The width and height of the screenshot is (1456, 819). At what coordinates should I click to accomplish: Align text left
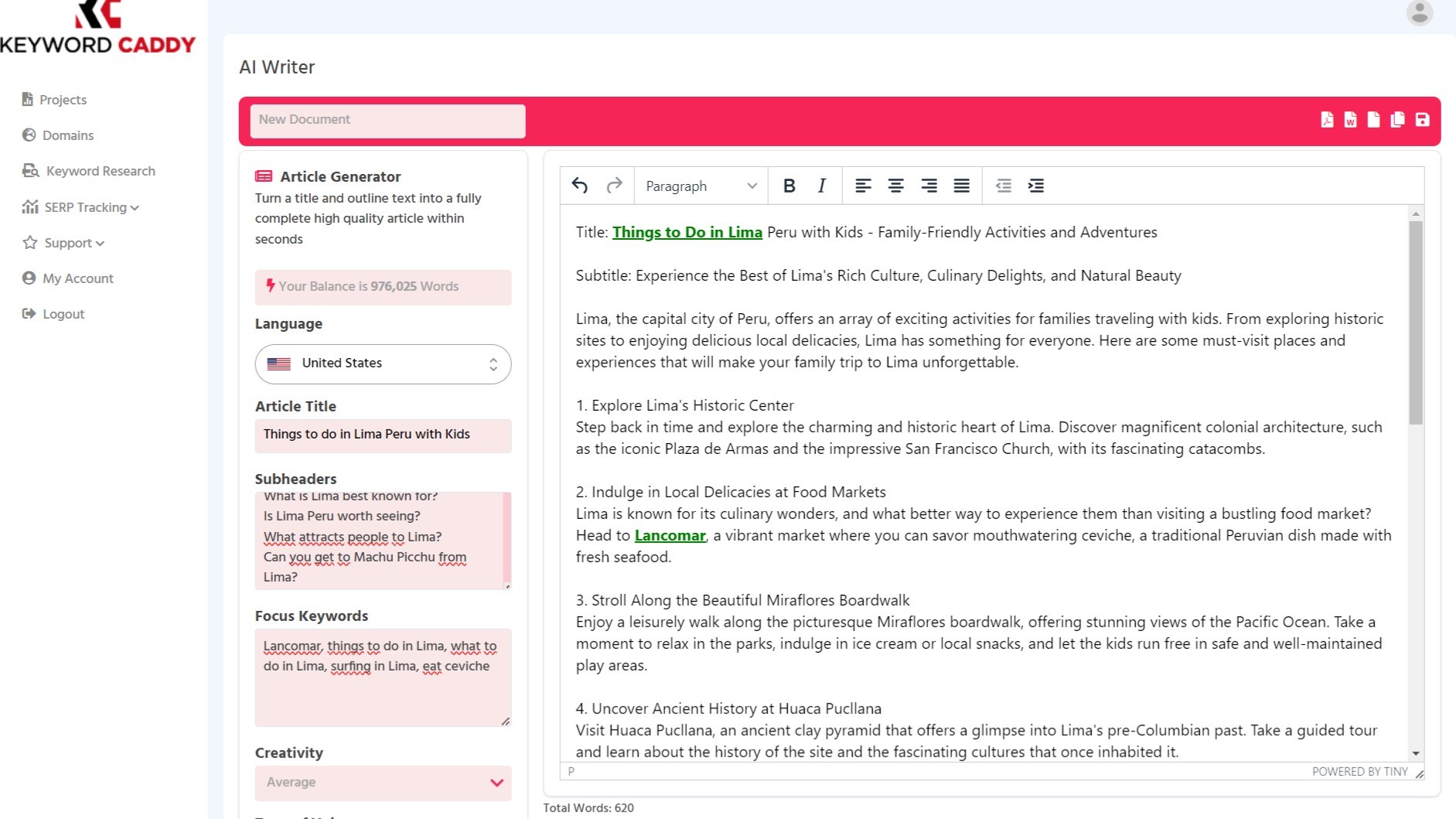pyautogui.click(x=863, y=186)
